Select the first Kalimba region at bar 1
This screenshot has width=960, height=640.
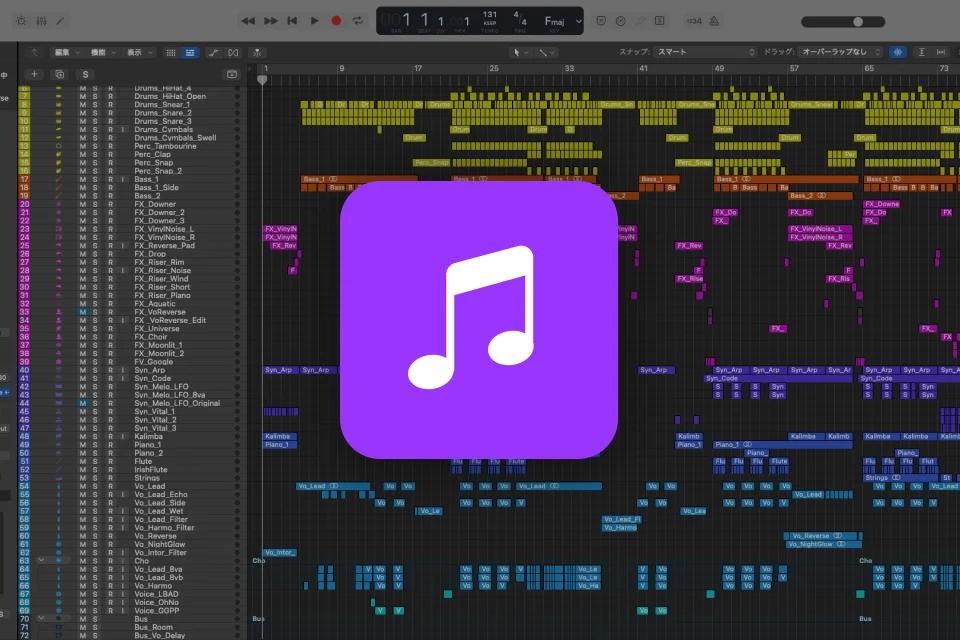(280, 437)
